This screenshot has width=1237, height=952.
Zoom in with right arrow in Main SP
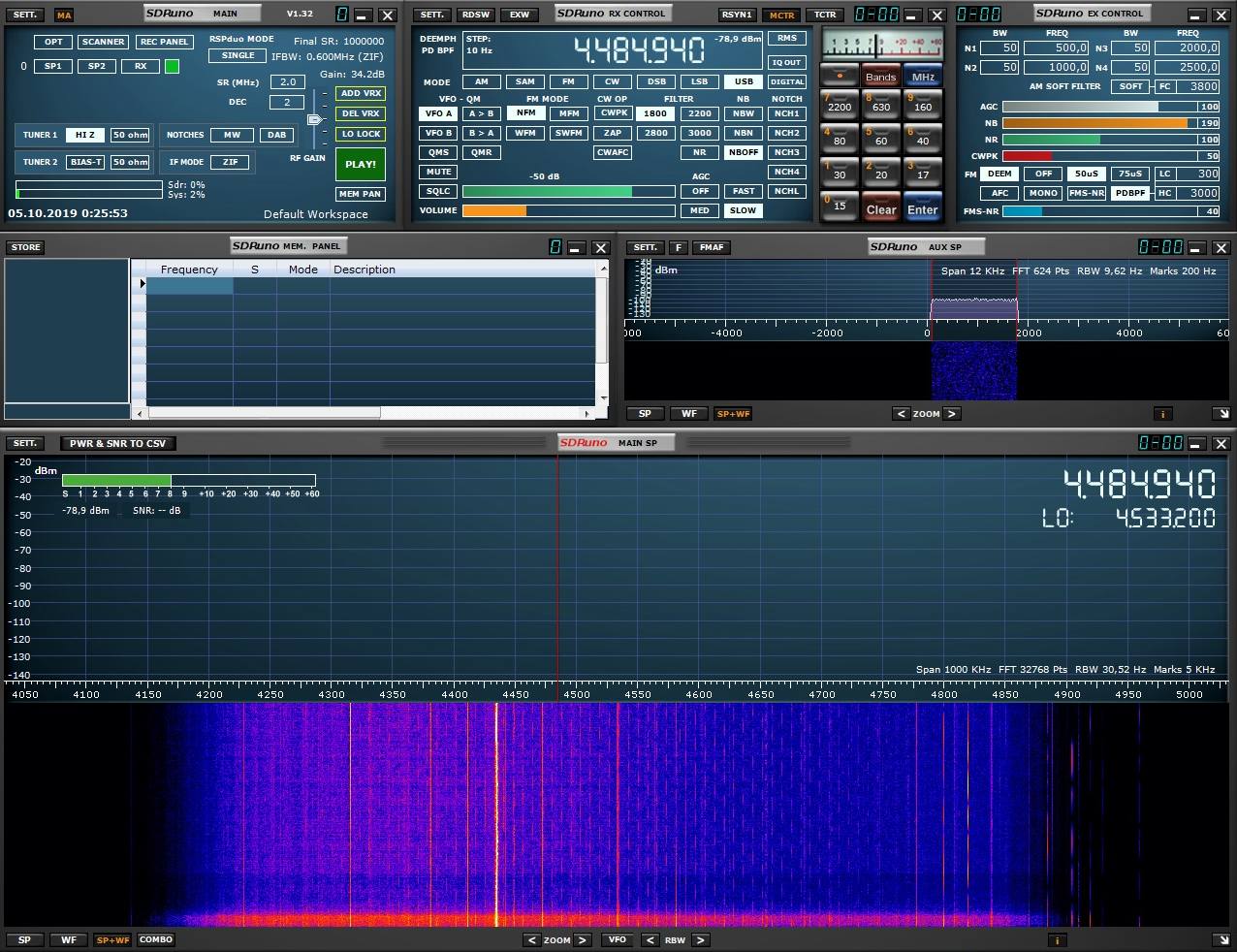coord(583,939)
